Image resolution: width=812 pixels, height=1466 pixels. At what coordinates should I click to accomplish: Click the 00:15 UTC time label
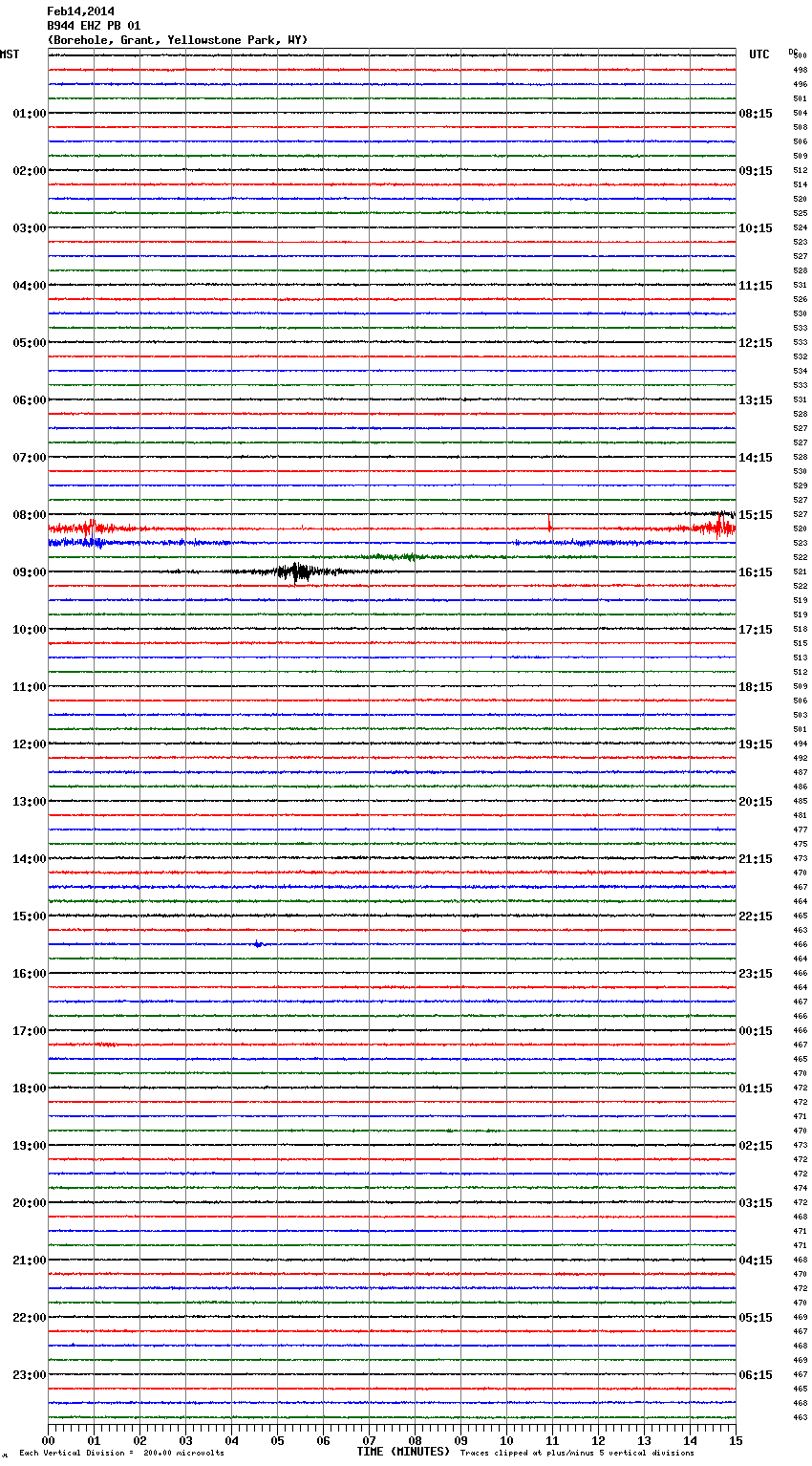[x=756, y=1031]
